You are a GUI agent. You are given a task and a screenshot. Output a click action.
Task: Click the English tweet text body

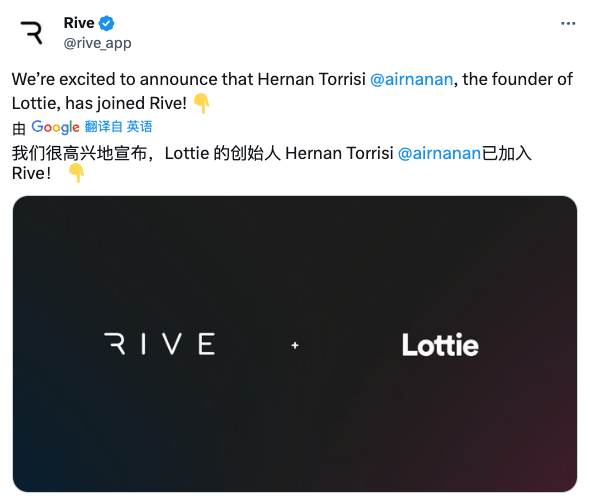click(x=292, y=91)
